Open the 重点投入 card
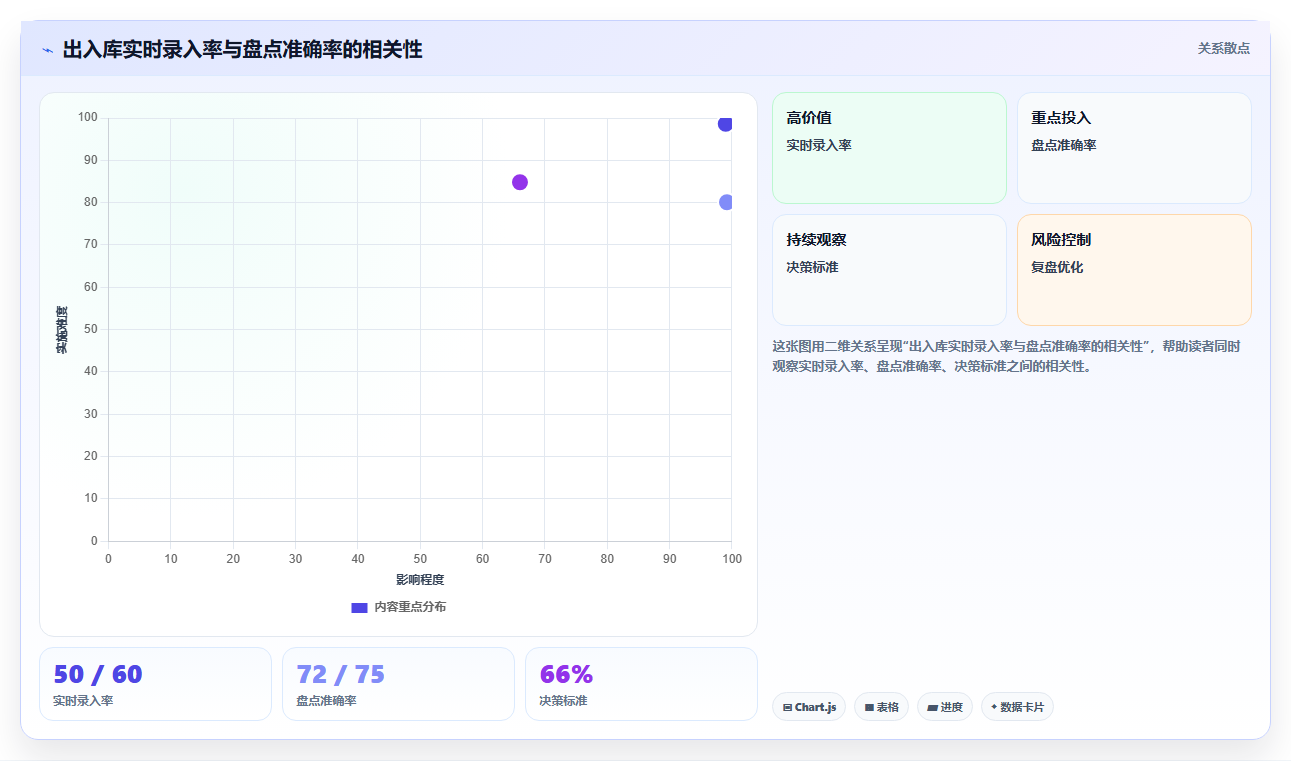 1134,148
